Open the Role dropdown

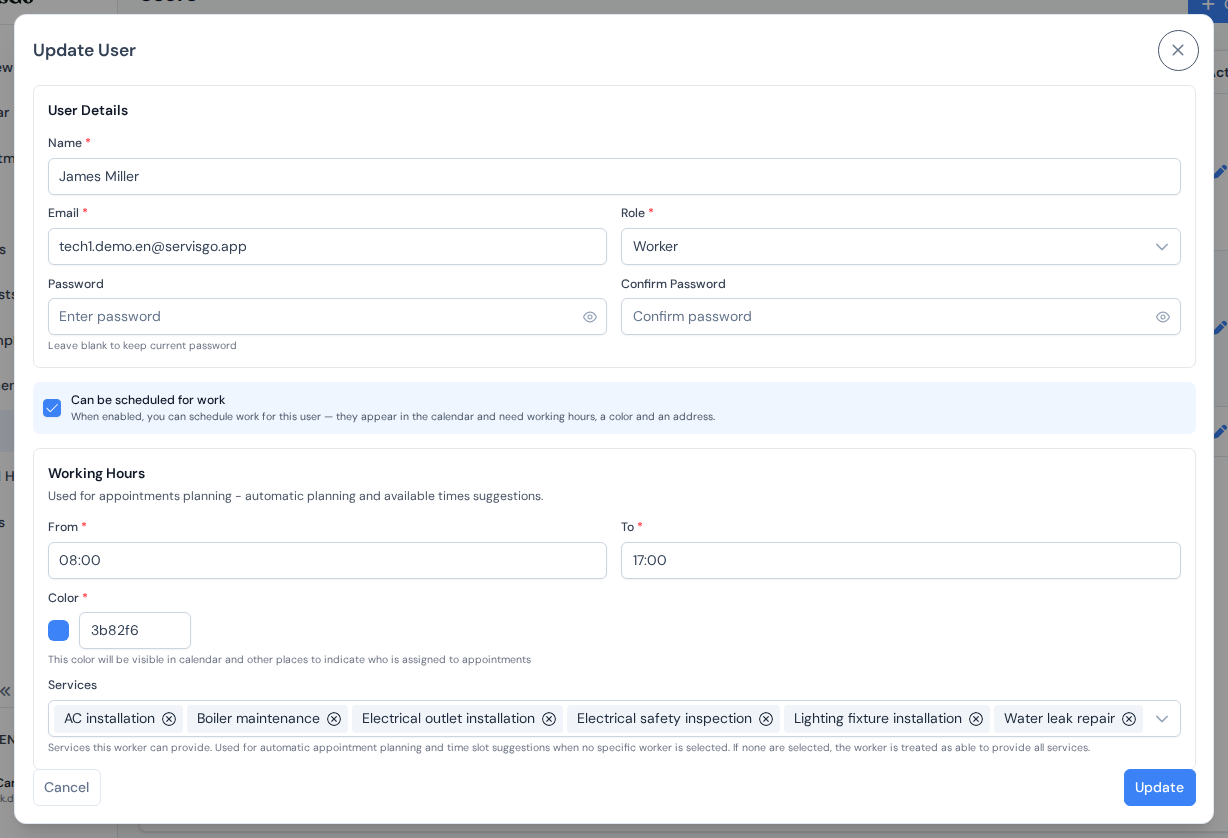pos(900,247)
